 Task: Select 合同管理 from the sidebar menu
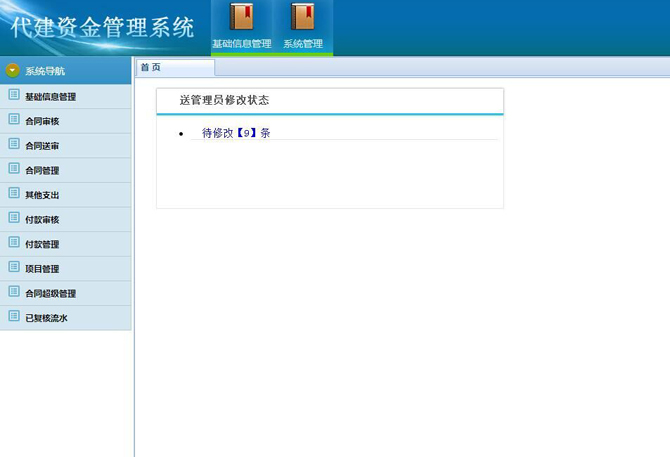click(42, 170)
